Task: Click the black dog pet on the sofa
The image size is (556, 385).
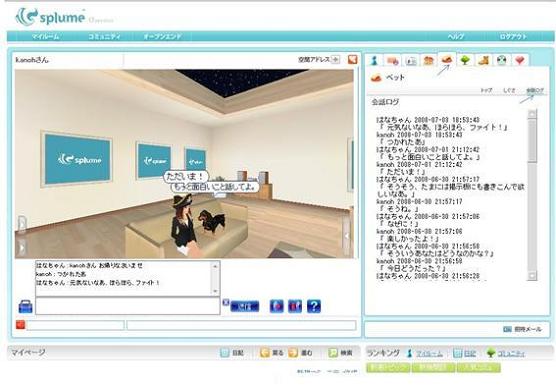Action: (212, 221)
